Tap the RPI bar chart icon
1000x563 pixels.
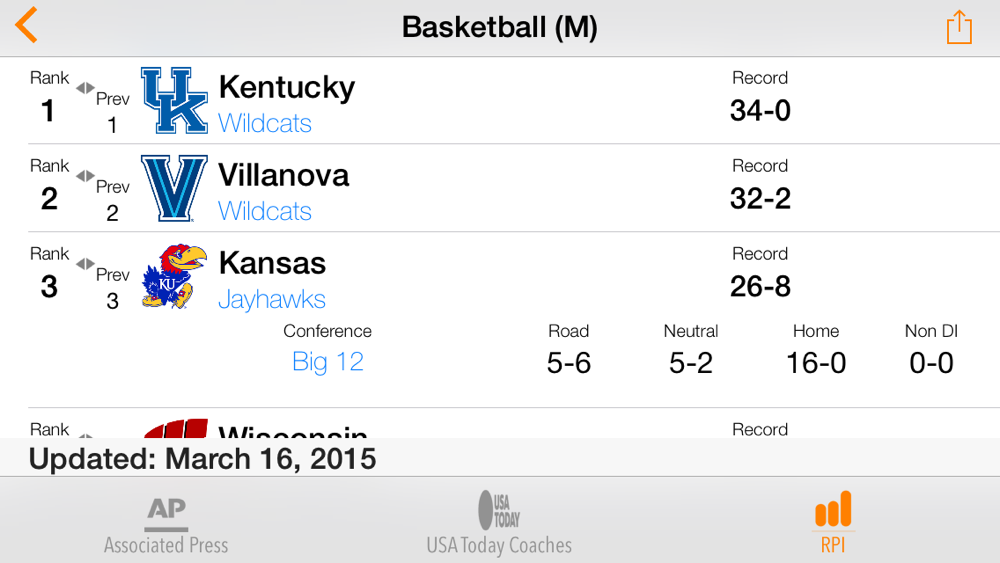tap(833, 509)
